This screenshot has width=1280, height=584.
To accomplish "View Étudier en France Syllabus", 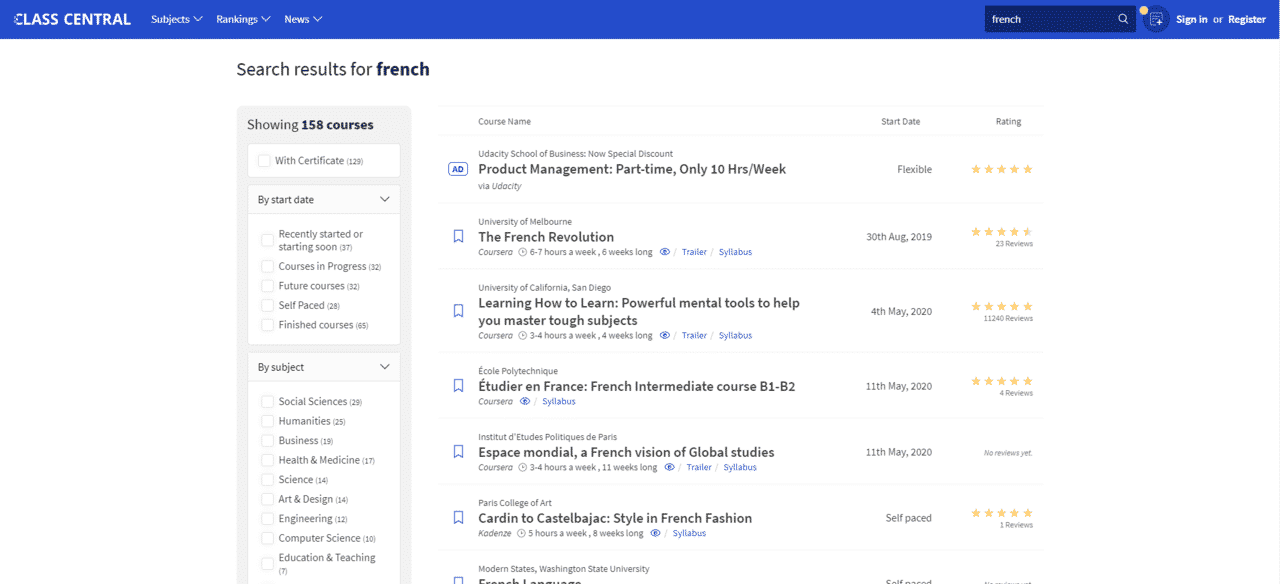I will (x=559, y=401).
